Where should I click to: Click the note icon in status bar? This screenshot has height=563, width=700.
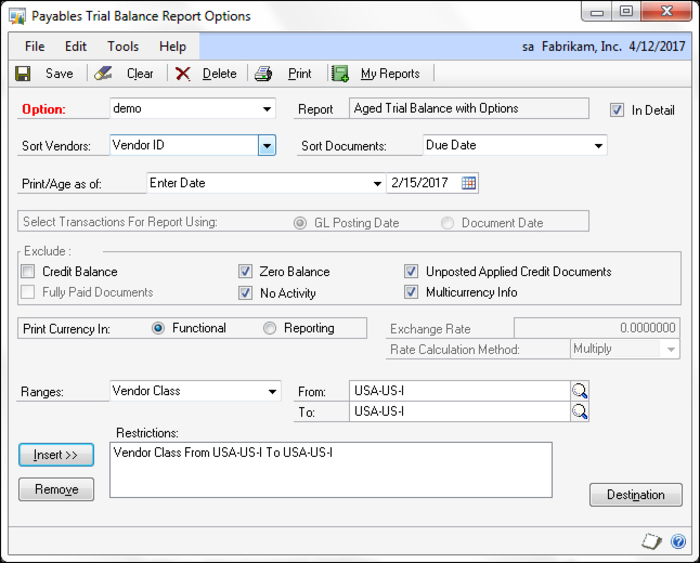point(651,542)
